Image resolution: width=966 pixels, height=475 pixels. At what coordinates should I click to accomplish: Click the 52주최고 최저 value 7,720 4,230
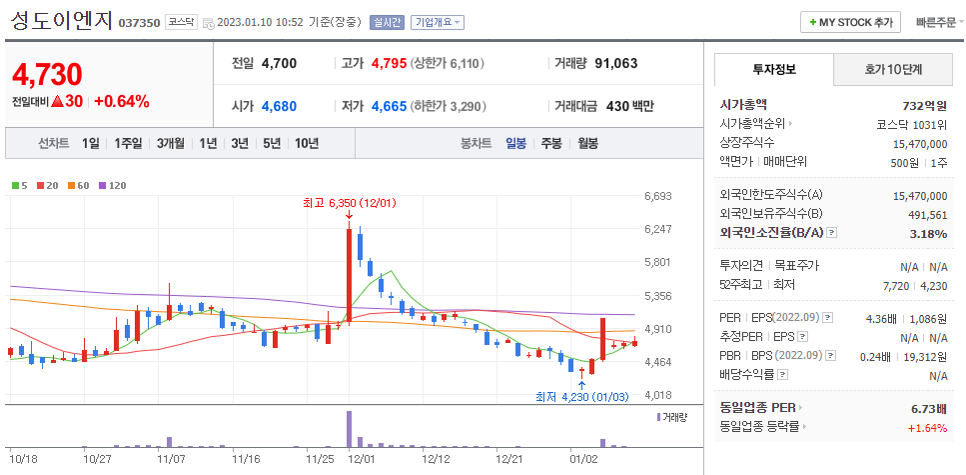point(915,286)
